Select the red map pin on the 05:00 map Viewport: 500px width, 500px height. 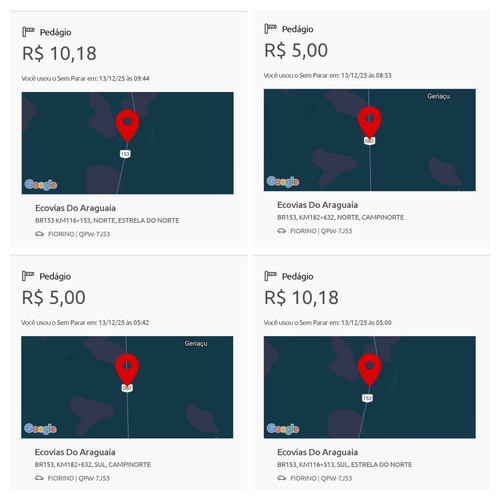(369, 370)
